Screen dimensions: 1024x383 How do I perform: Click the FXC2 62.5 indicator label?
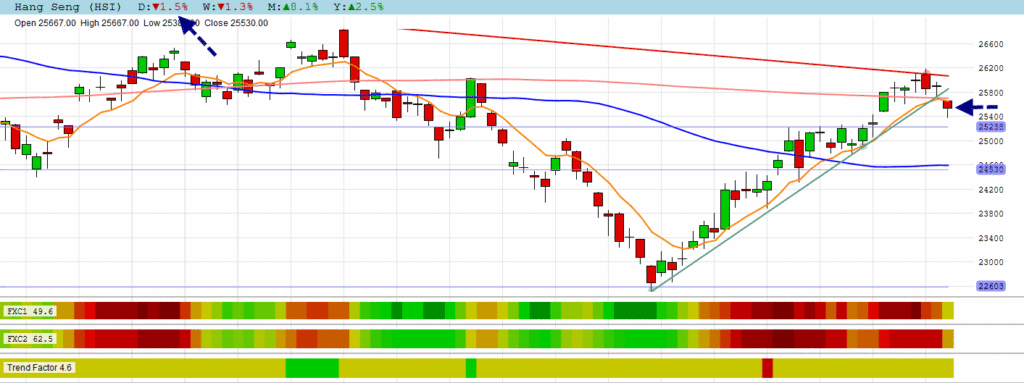coord(31,339)
